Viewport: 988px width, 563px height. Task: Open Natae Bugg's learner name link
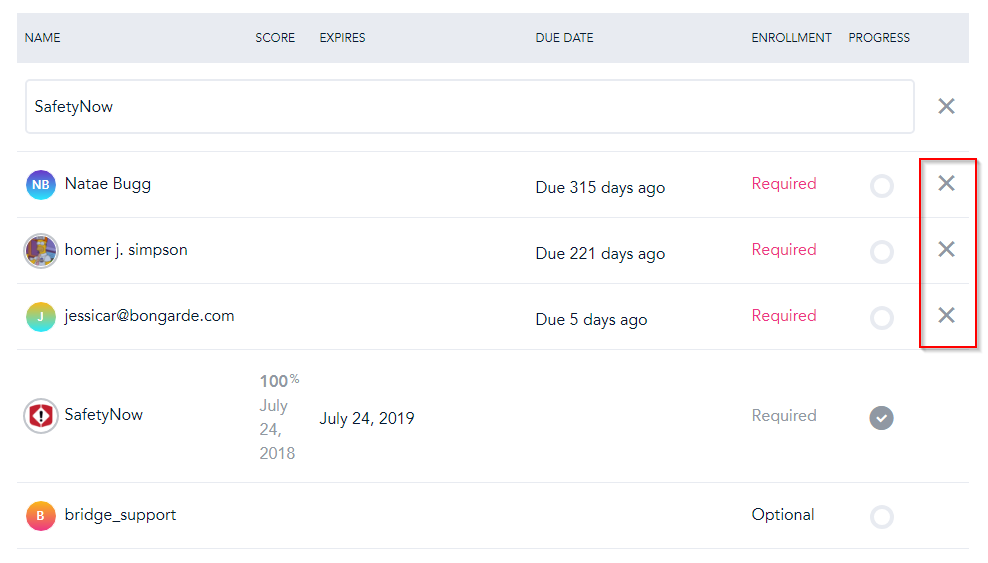pos(108,184)
